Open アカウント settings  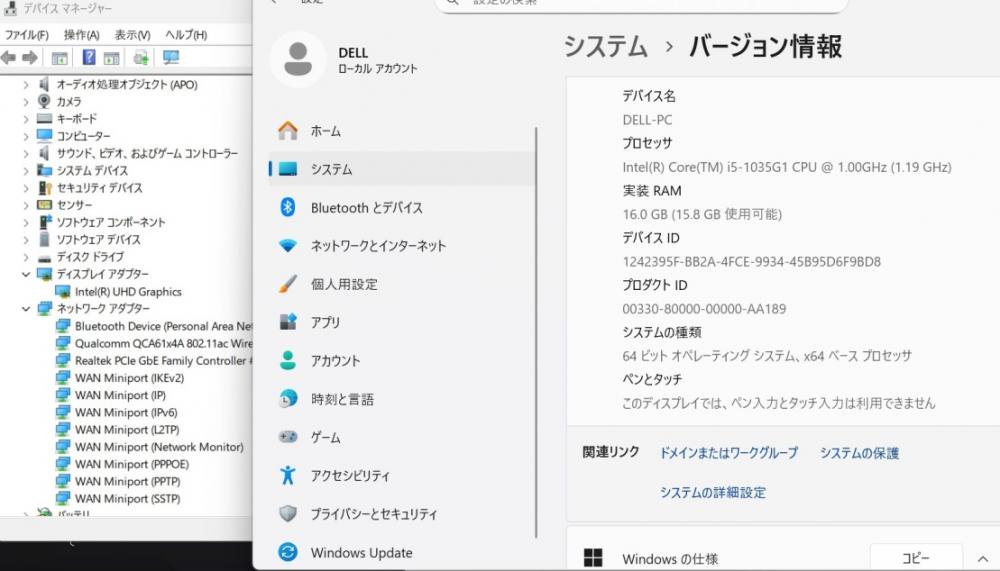click(402, 360)
